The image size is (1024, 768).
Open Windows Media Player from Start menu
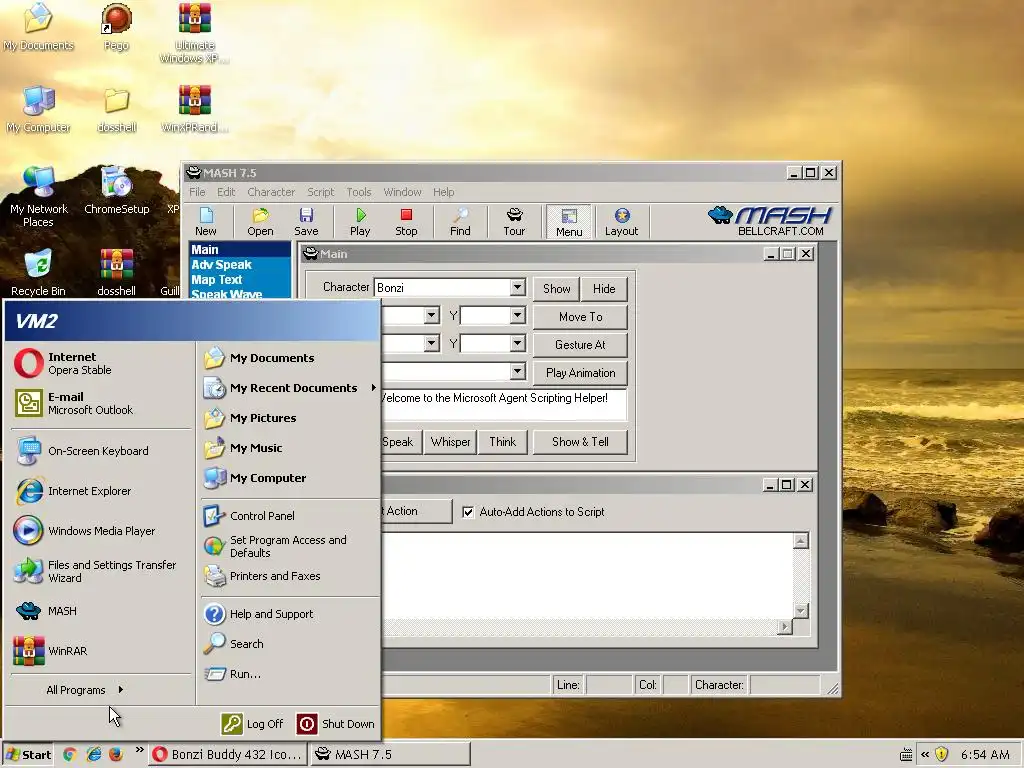pyautogui.click(x=101, y=530)
